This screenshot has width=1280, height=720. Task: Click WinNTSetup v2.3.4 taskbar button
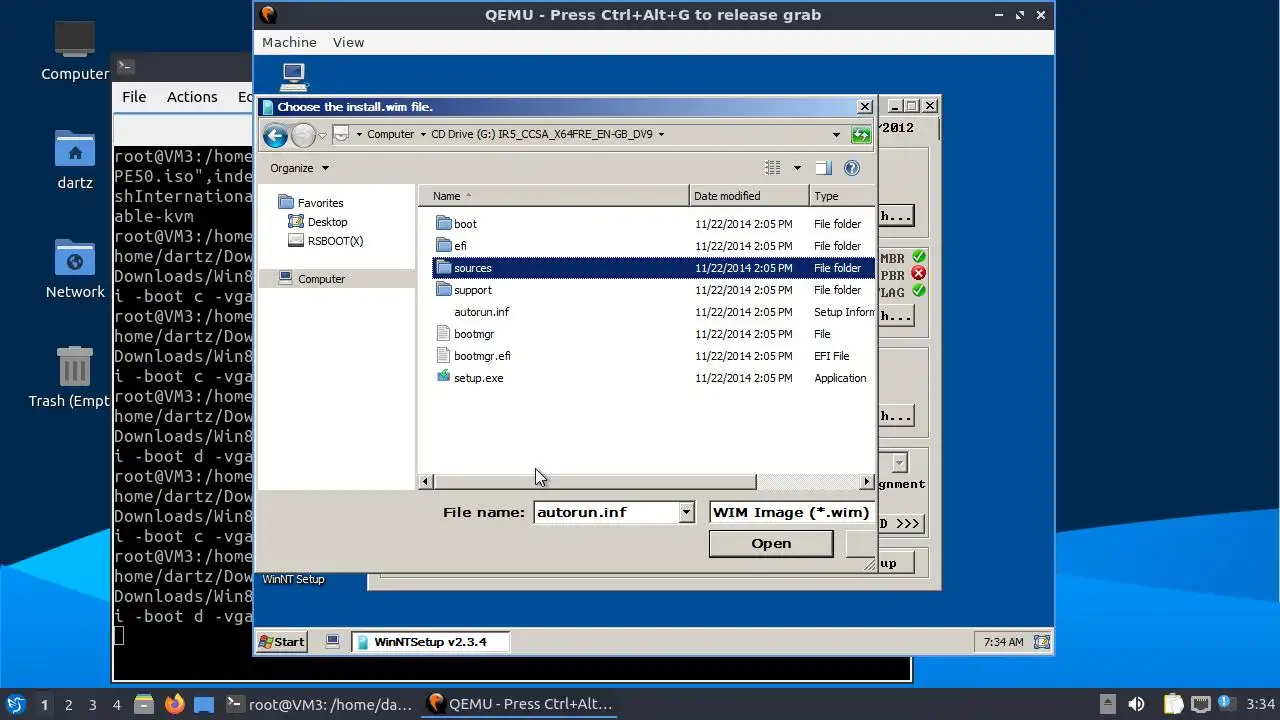coord(430,642)
